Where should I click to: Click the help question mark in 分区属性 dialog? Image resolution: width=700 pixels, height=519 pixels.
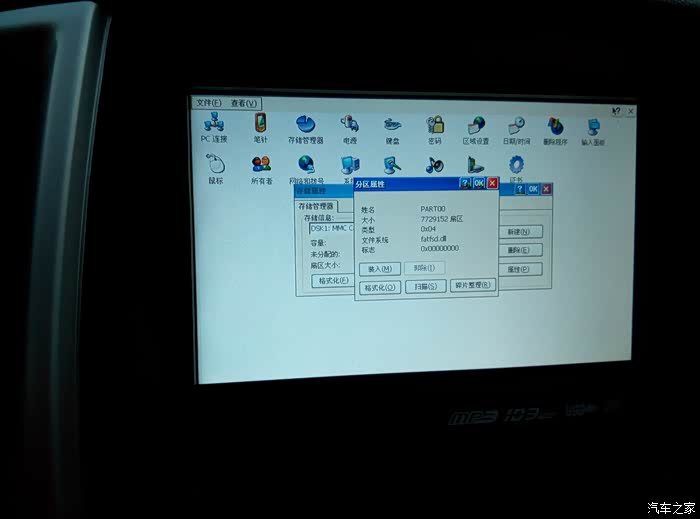(465, 183)
